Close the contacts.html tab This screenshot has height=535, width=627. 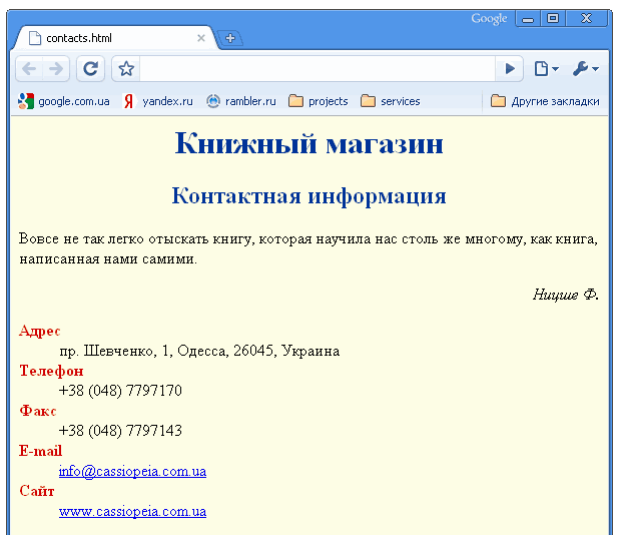[x=201, y=38]
